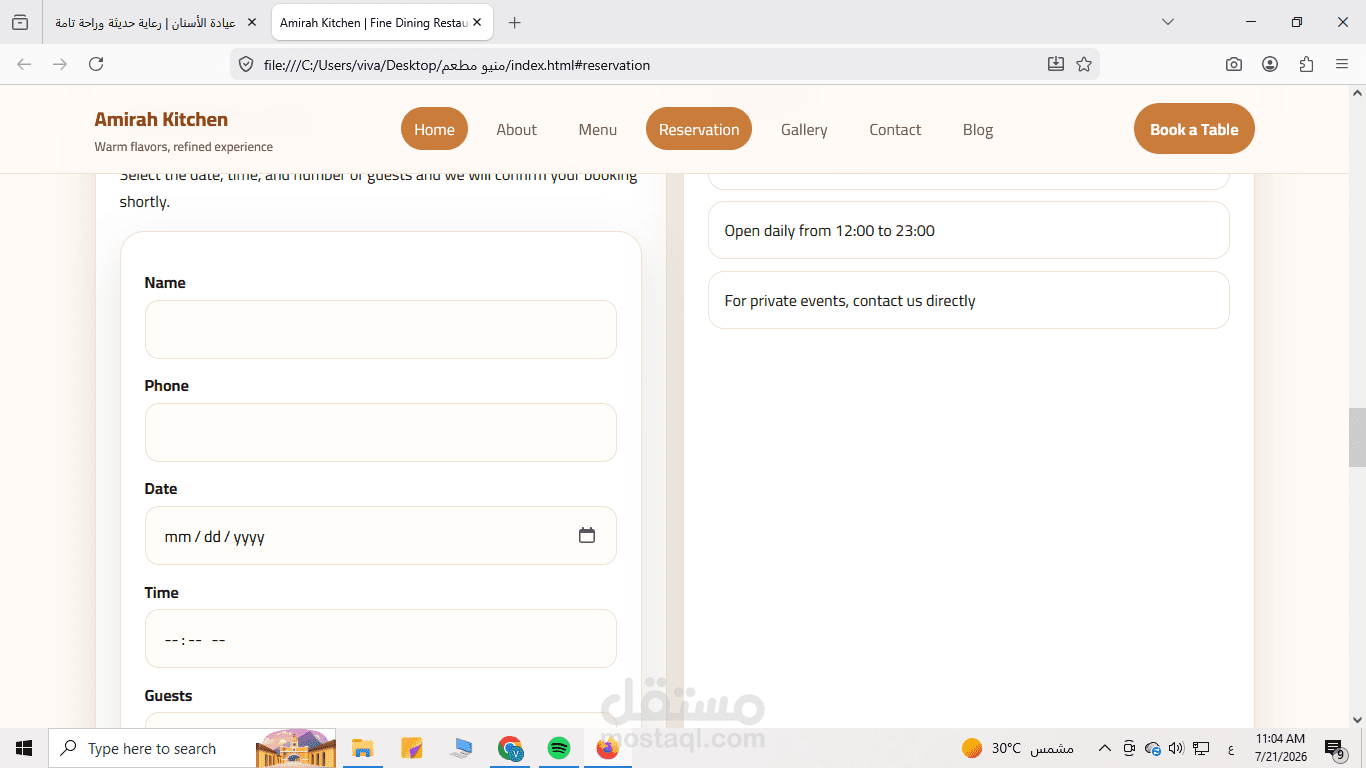Click the page vertical scrollbar thumb
Image resolution: width=1366 pixels, height=768 pixels.
1357,437
